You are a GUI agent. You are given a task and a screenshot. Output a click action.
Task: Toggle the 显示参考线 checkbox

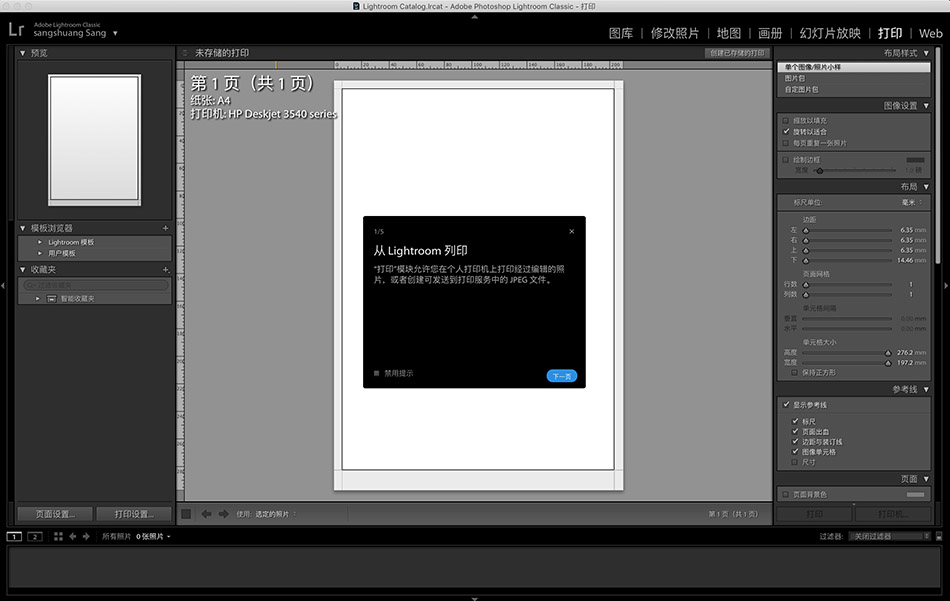[x=786, y=405]
